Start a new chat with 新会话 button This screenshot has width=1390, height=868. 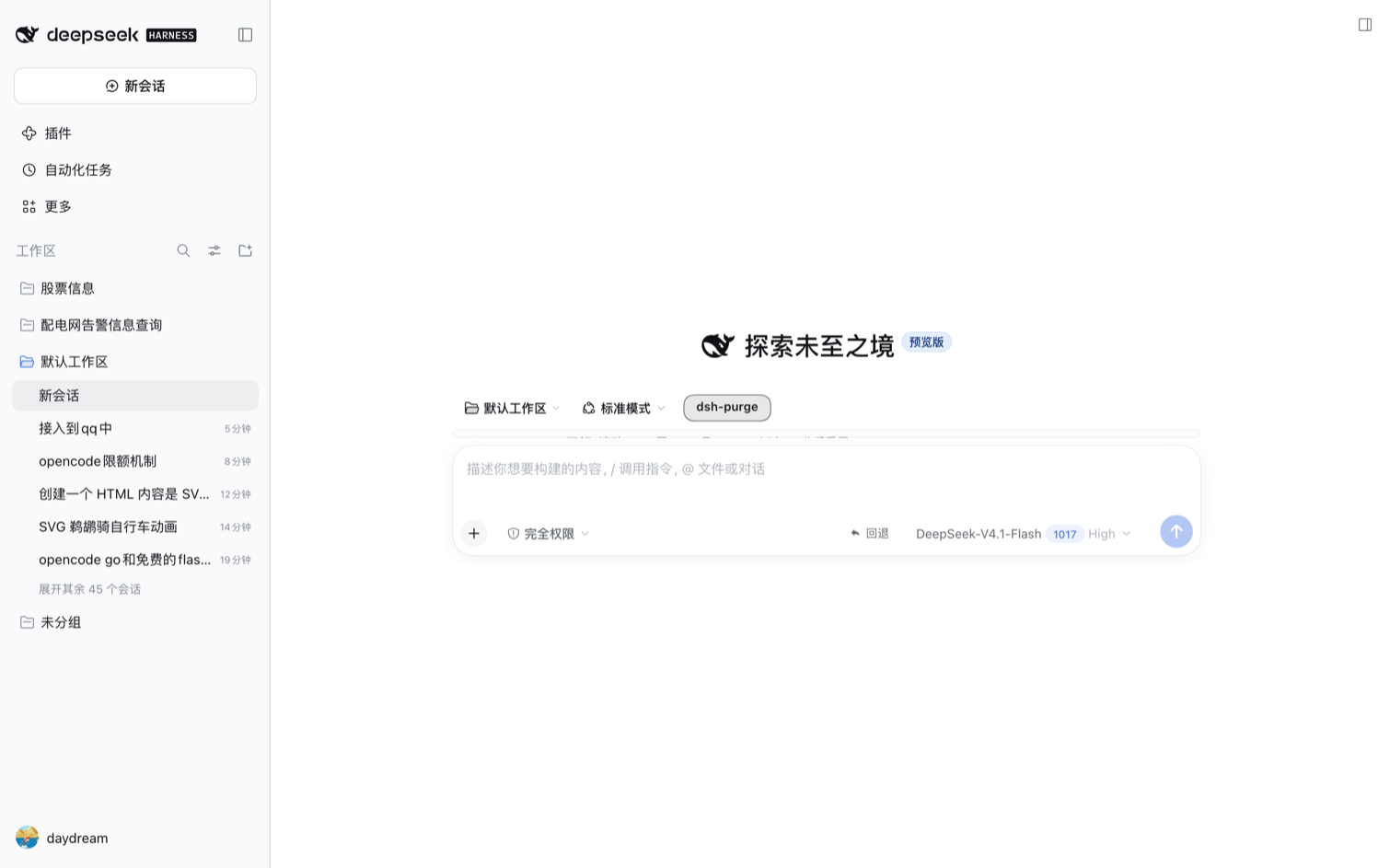coord(135,86)
